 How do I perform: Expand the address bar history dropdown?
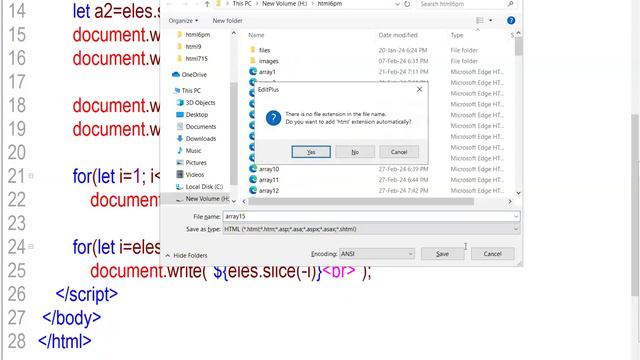[x=398, y=4]
